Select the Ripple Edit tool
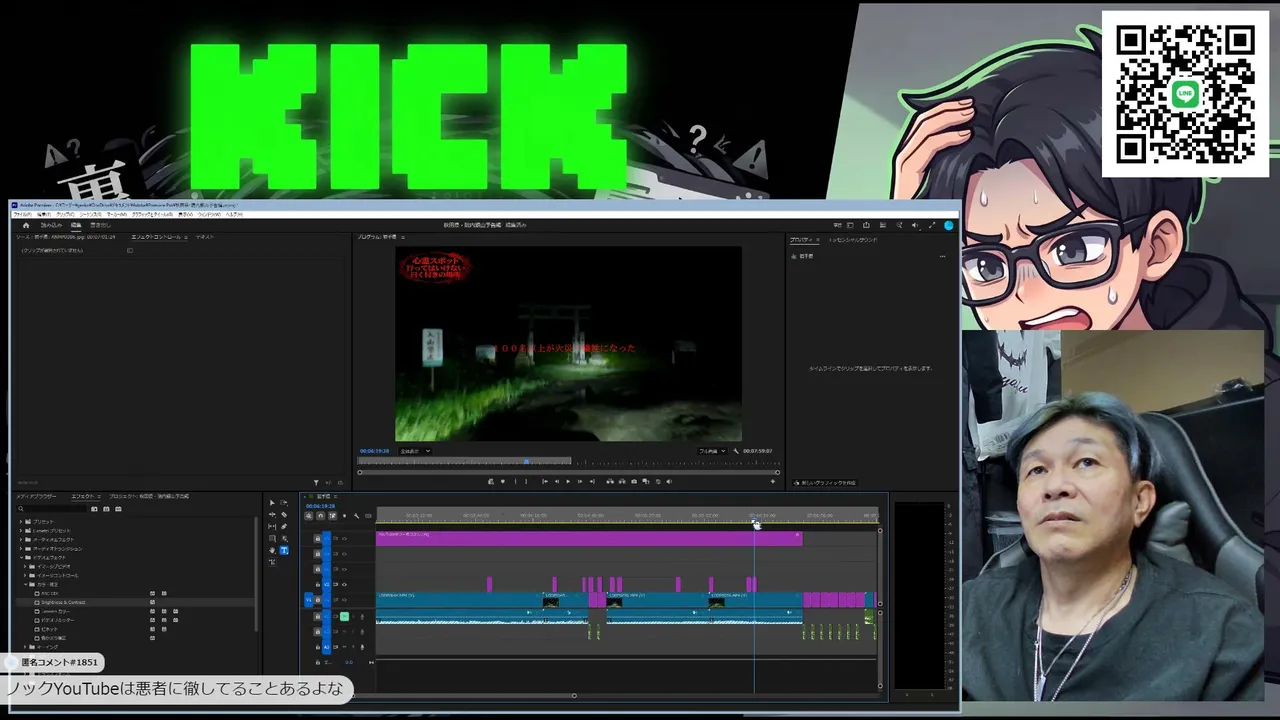 pyautogui.click(x=272, y=515)
